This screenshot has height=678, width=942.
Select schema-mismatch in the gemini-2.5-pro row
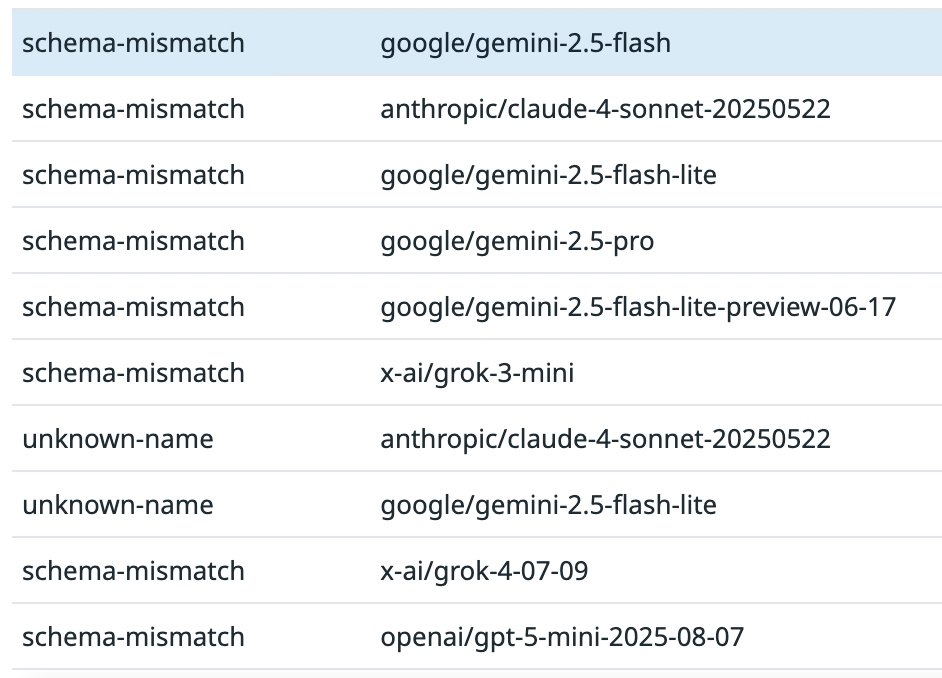(133, 240)
